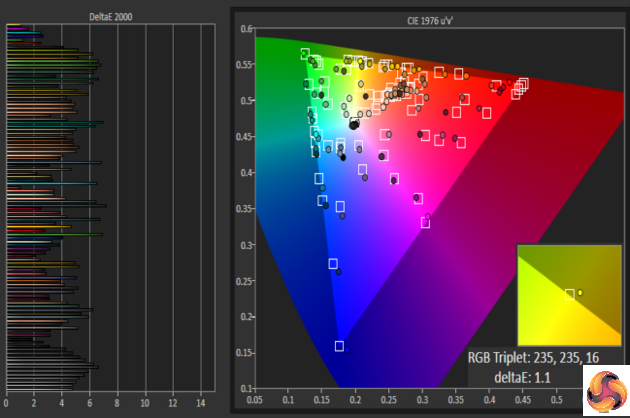The image size is (630, 418).
Task: Click the yellow measured dot in inset
Action: pos(580,293)
